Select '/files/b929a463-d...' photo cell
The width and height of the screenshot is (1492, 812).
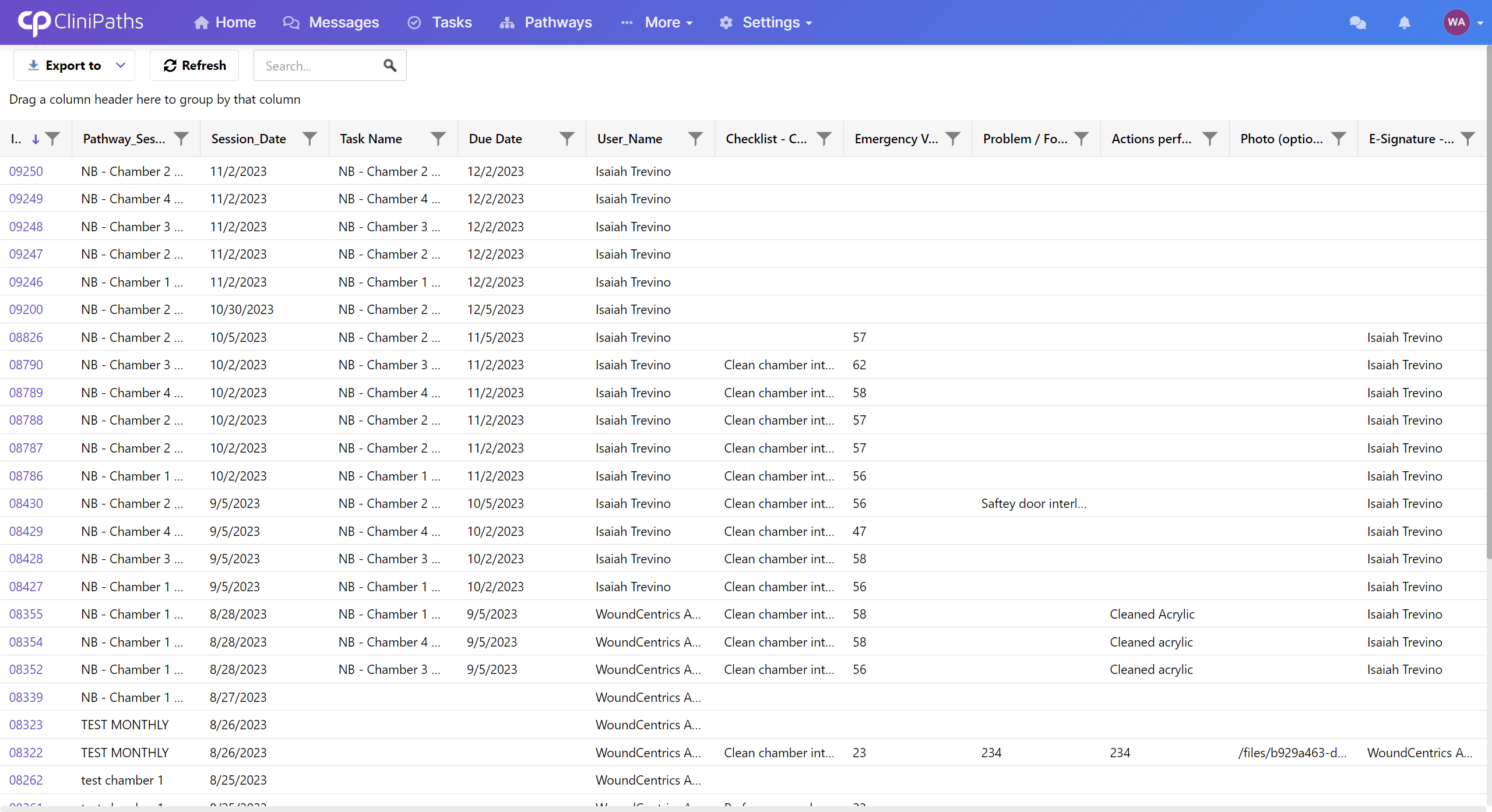pos(1293,753)
